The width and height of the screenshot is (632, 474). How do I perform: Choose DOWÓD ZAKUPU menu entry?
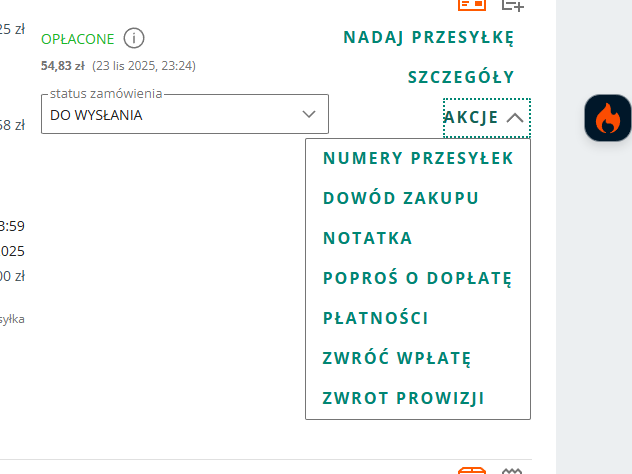tap(401, 198)
